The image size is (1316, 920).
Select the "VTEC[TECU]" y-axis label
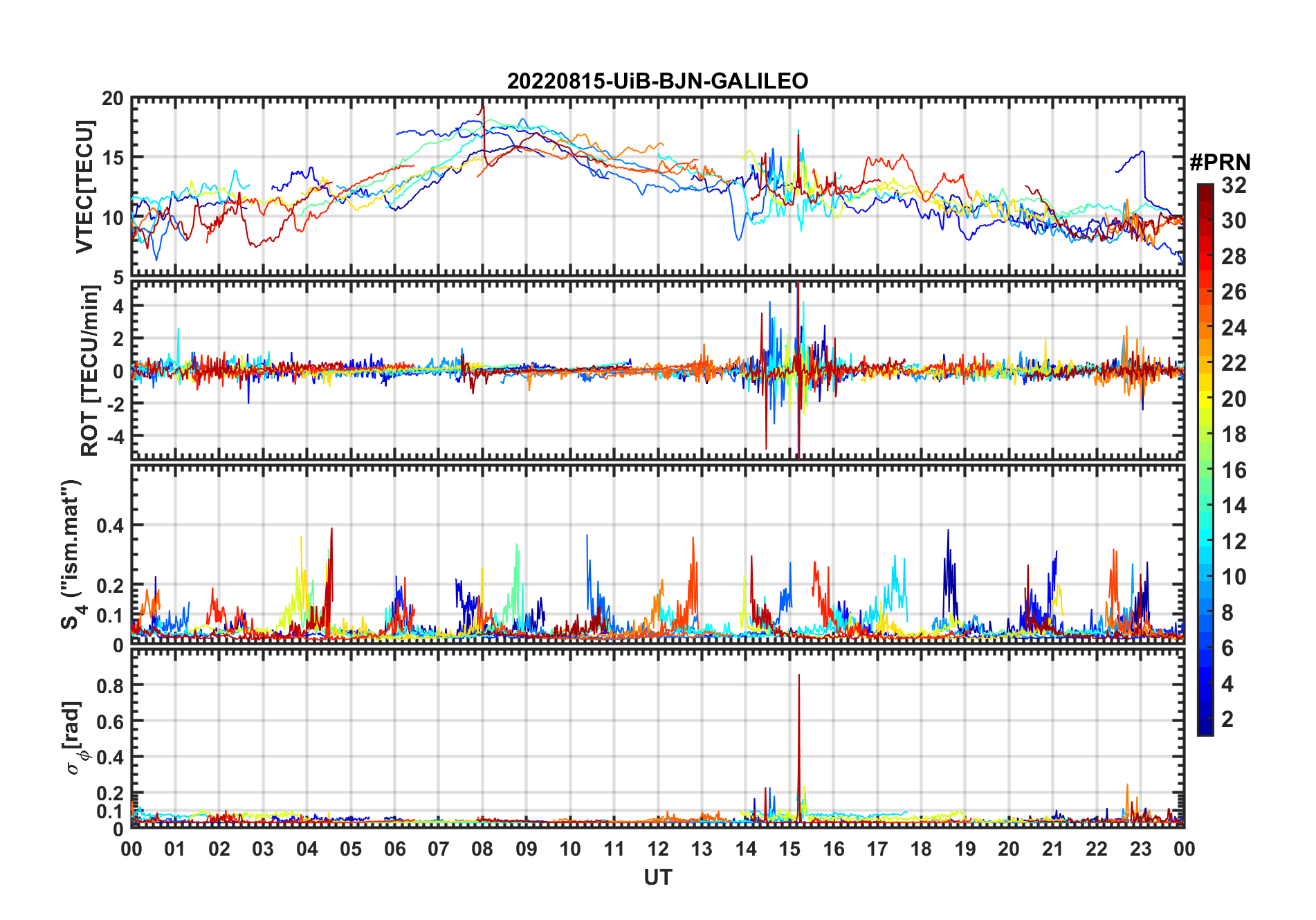point(84,187)
